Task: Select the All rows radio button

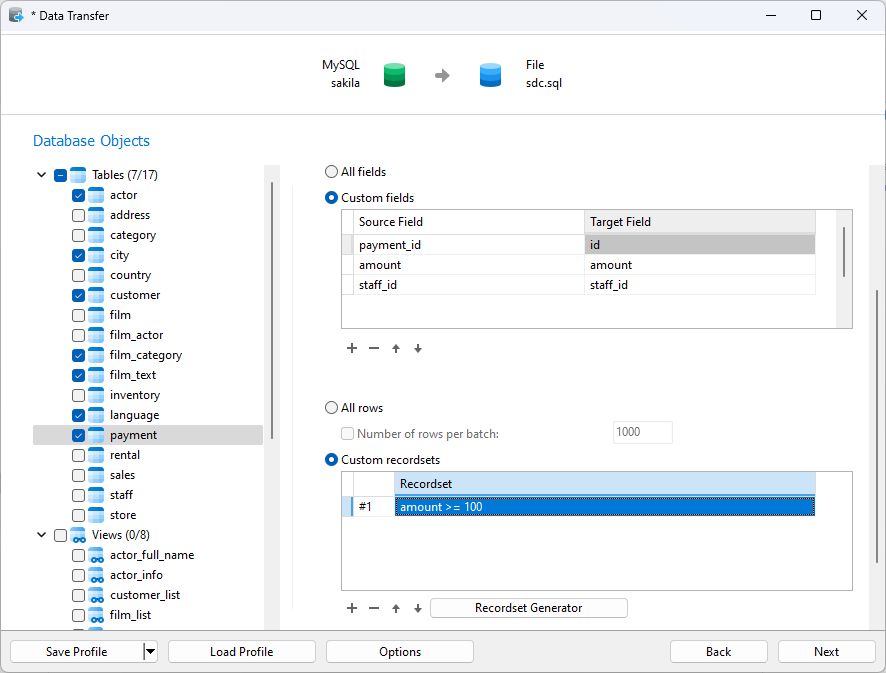Action: [x=331, y=408]
